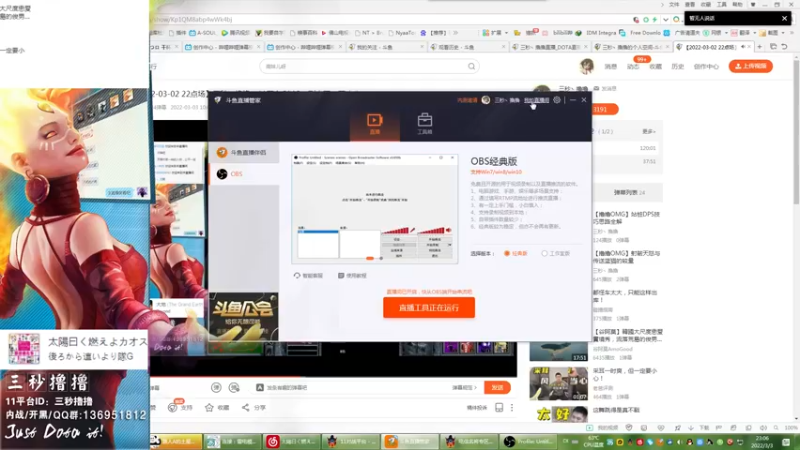Click the user avatar in Douyu assistant title bar
This screenshot has height=450, width=800.
pyautogui.click(x=486, y=100)
